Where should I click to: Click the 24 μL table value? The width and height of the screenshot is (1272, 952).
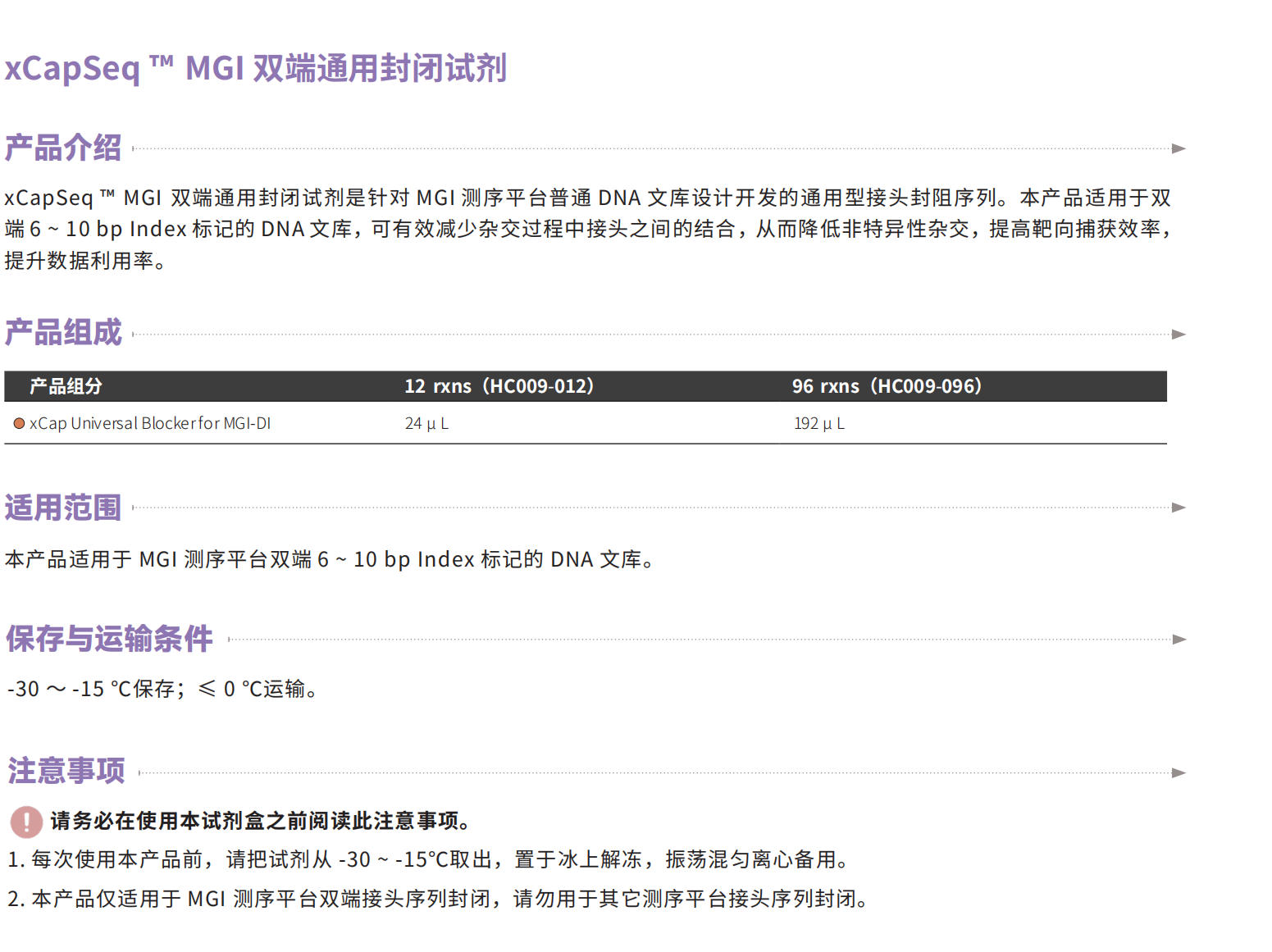426,423
